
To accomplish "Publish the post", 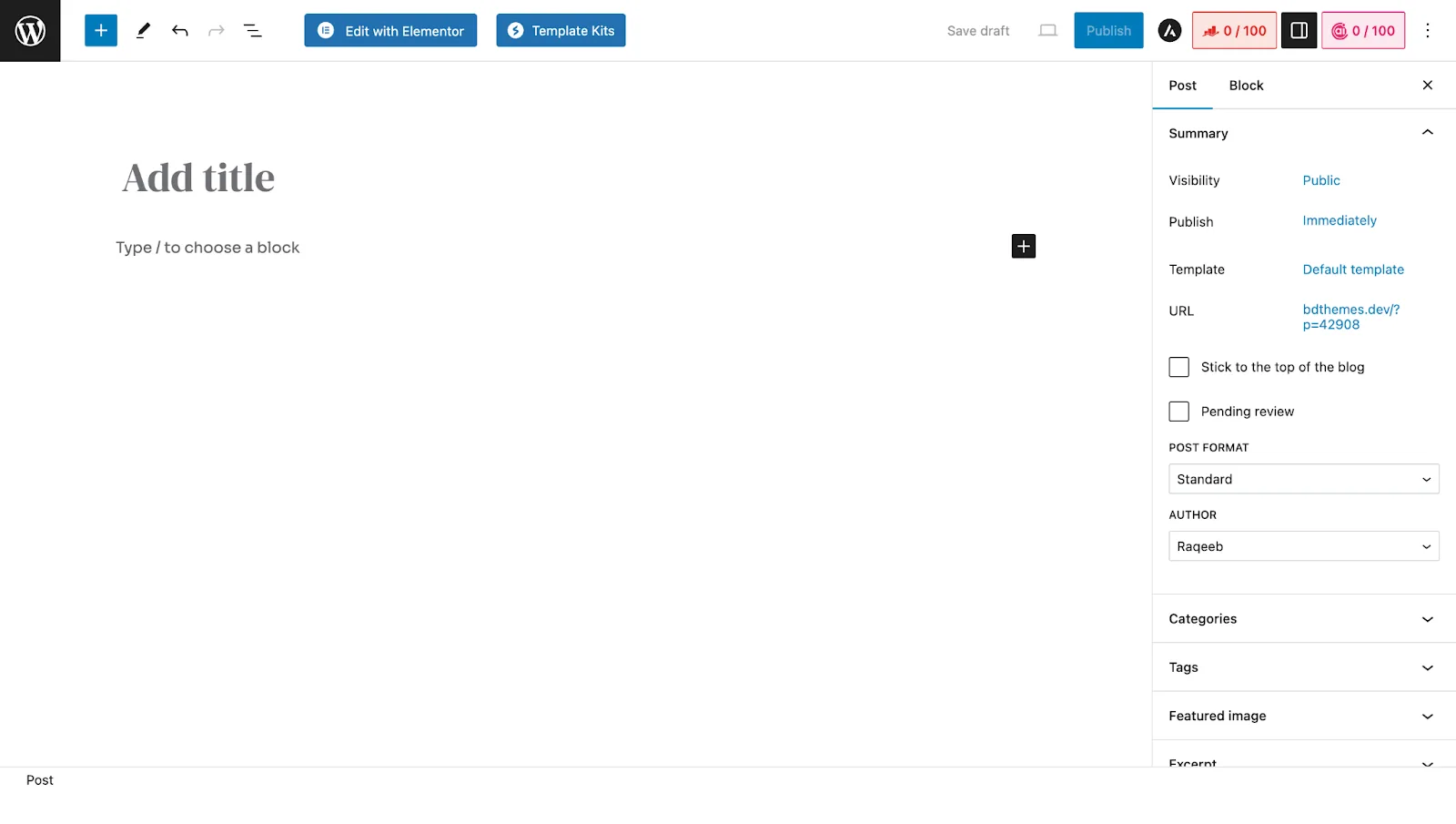I will 1108,31.
